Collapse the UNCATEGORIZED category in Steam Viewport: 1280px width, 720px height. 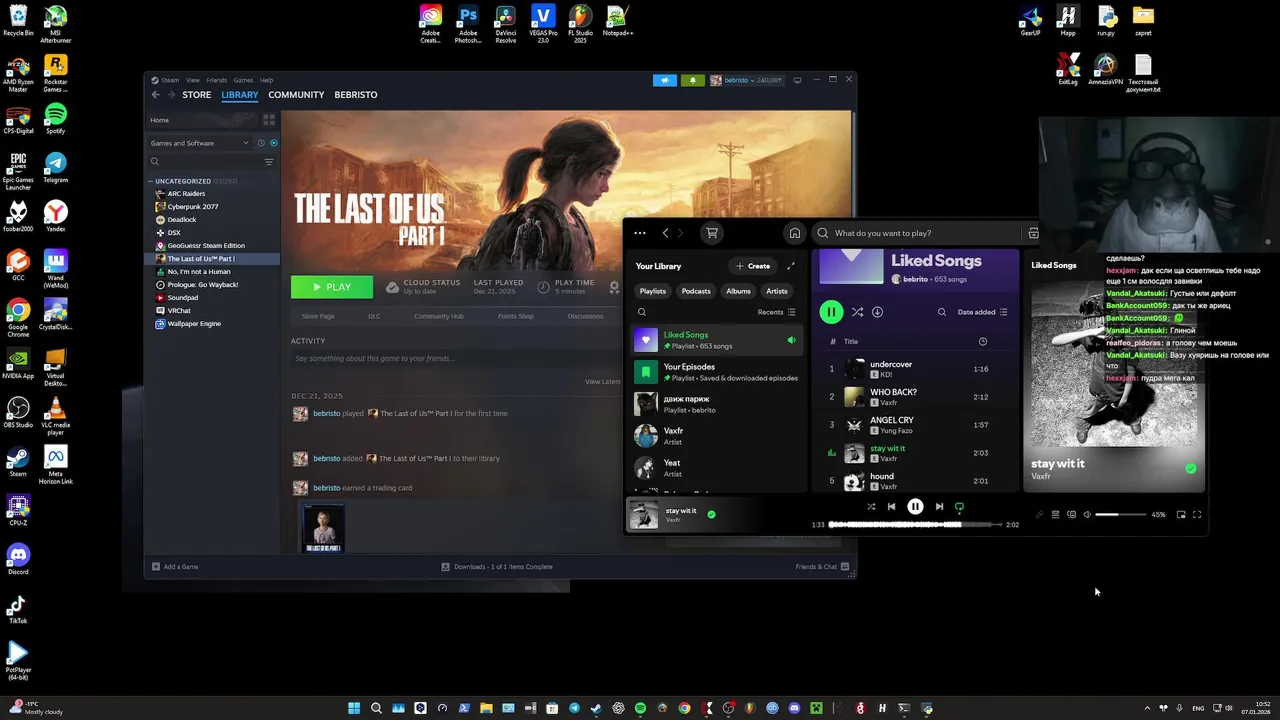click(x=150, y=182)
